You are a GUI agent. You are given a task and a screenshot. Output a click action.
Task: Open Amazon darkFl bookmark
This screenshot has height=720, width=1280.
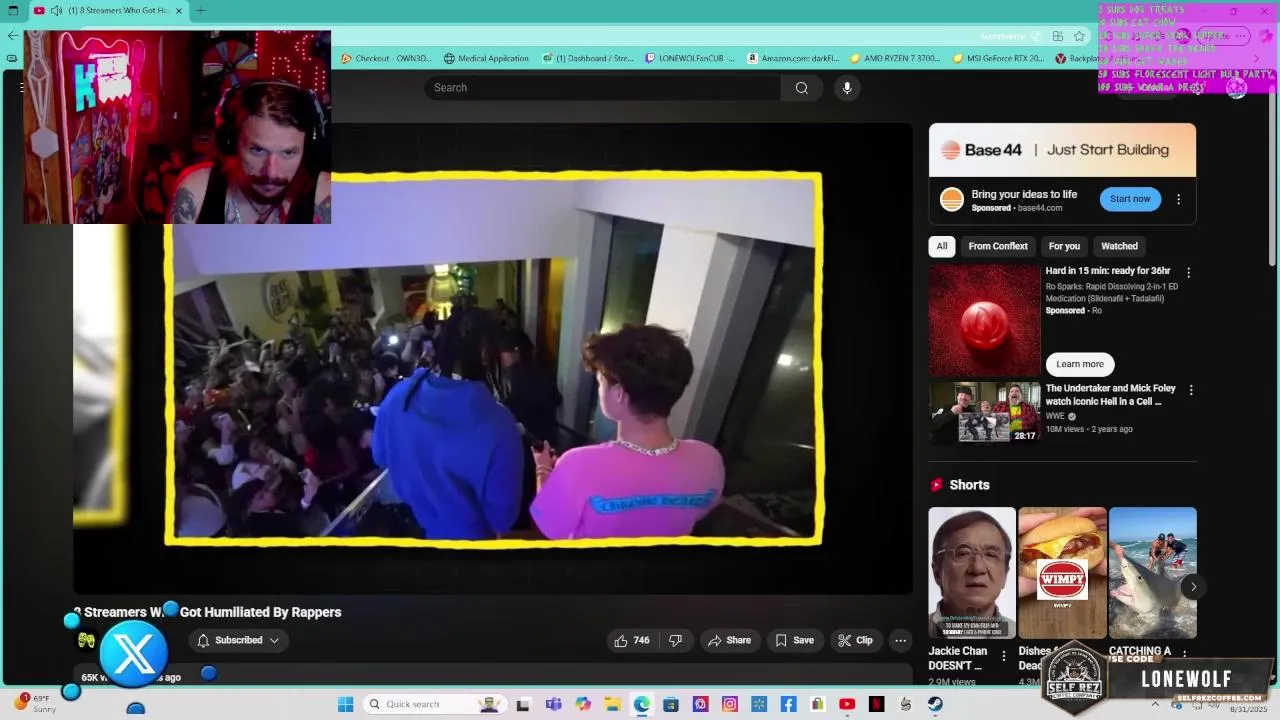pyautogui.click(x=793, y=58)
